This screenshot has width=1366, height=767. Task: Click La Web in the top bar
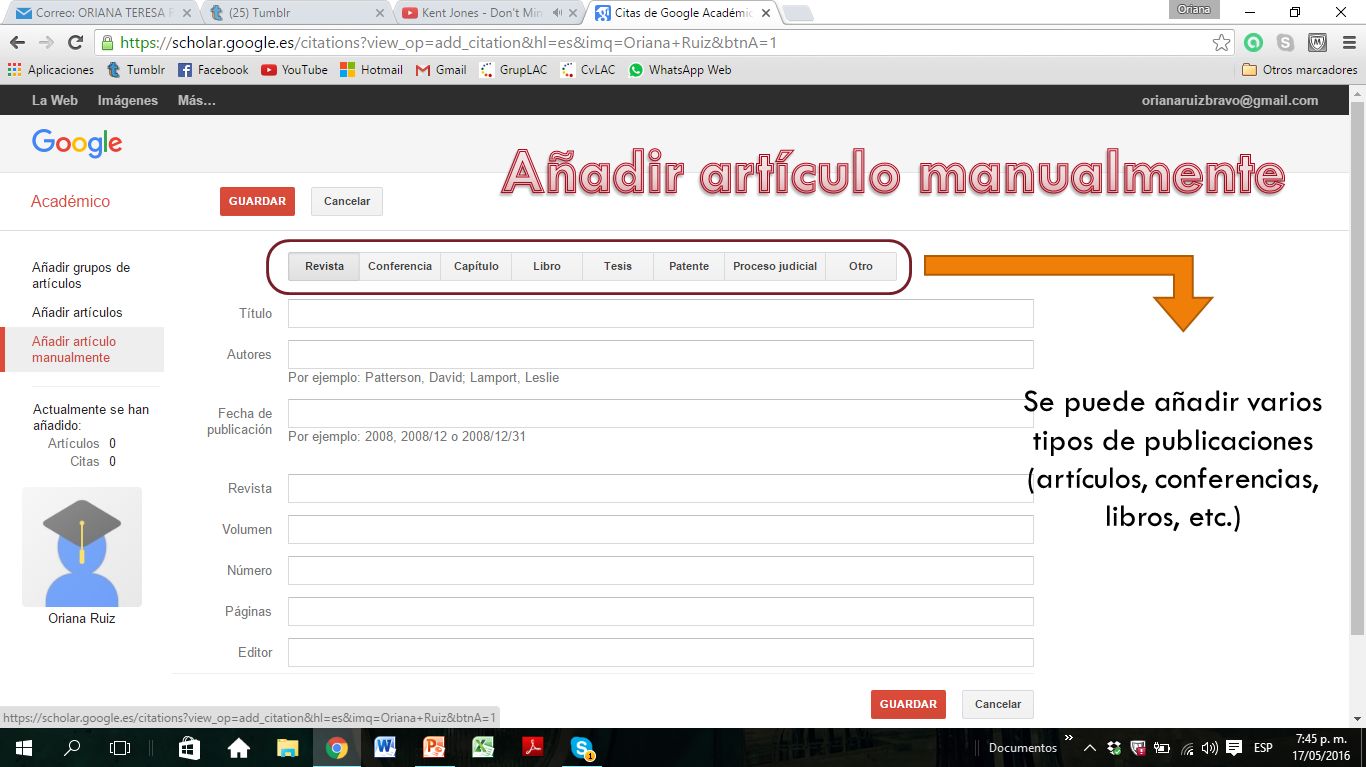tap(54, 100)
